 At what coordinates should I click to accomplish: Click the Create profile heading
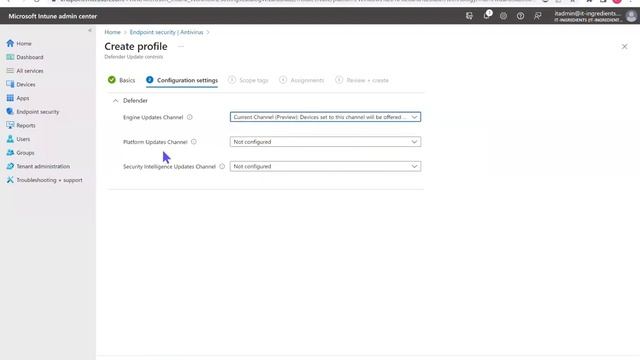(x=136, y=47)
